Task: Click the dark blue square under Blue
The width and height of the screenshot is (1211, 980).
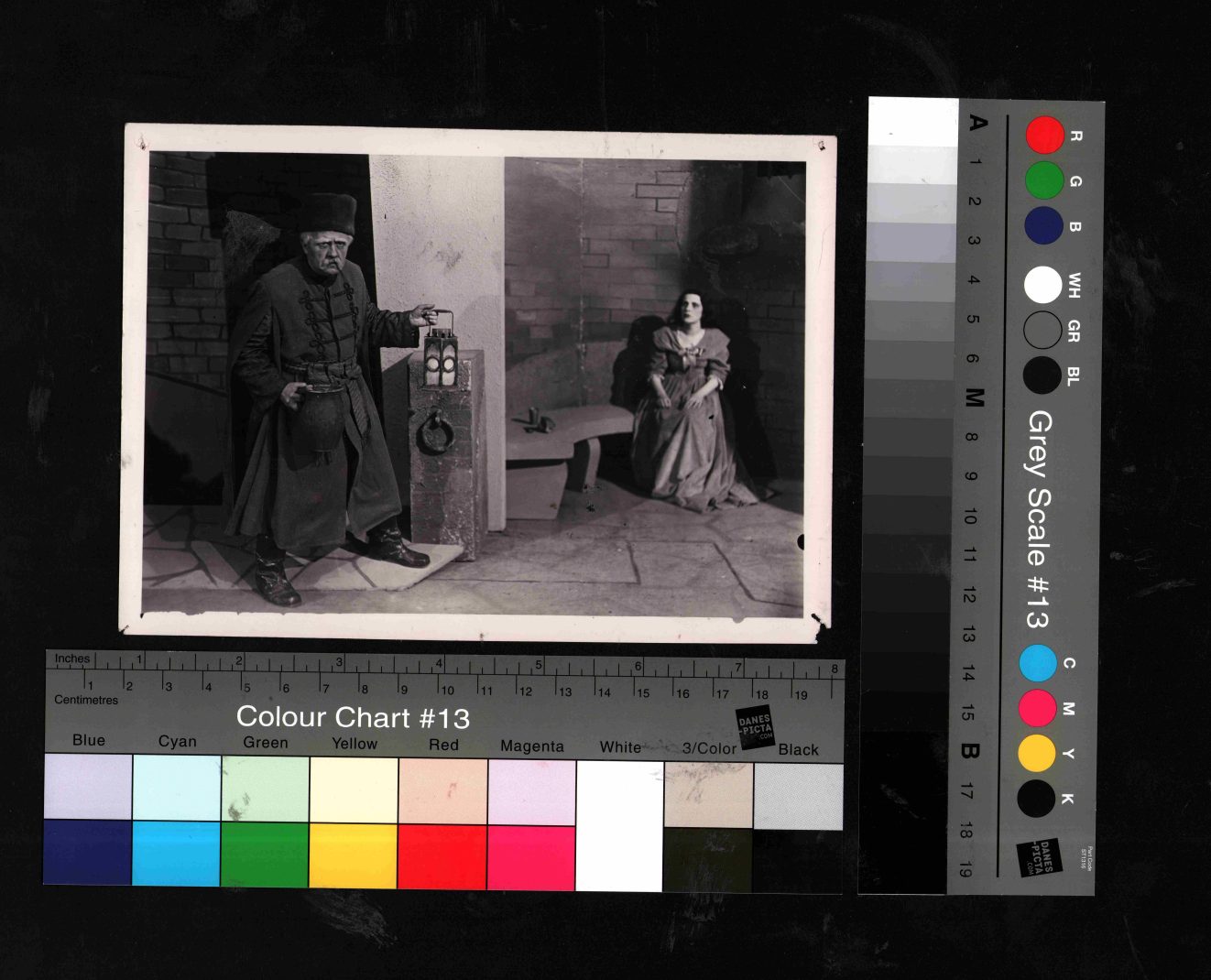Action: coord(88,852)
